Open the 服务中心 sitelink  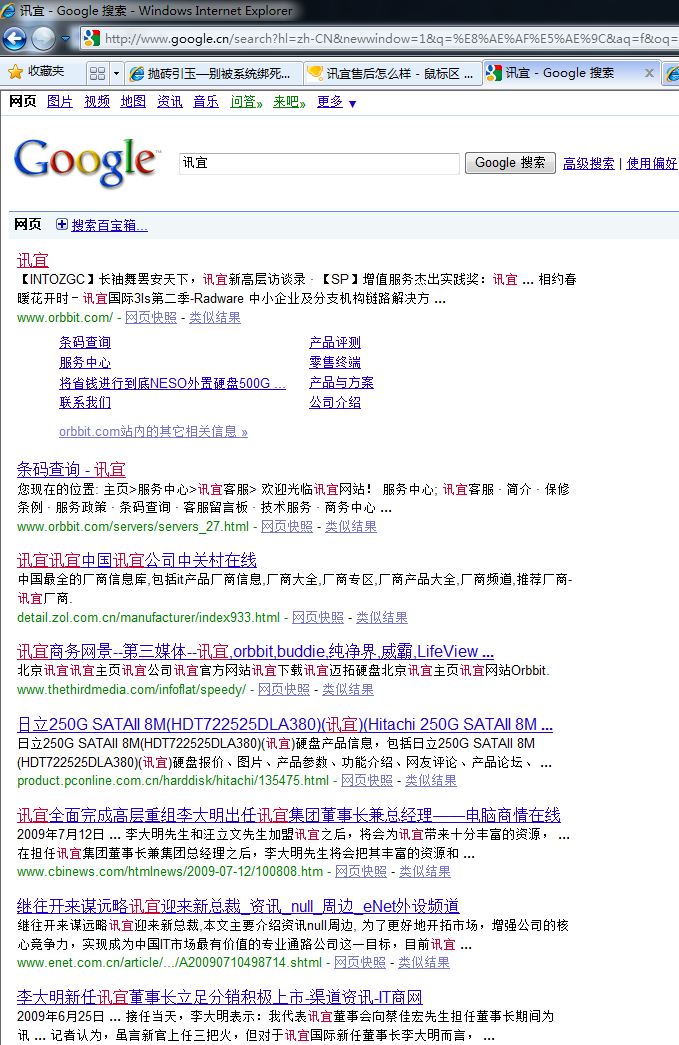(x=85, y=363)
